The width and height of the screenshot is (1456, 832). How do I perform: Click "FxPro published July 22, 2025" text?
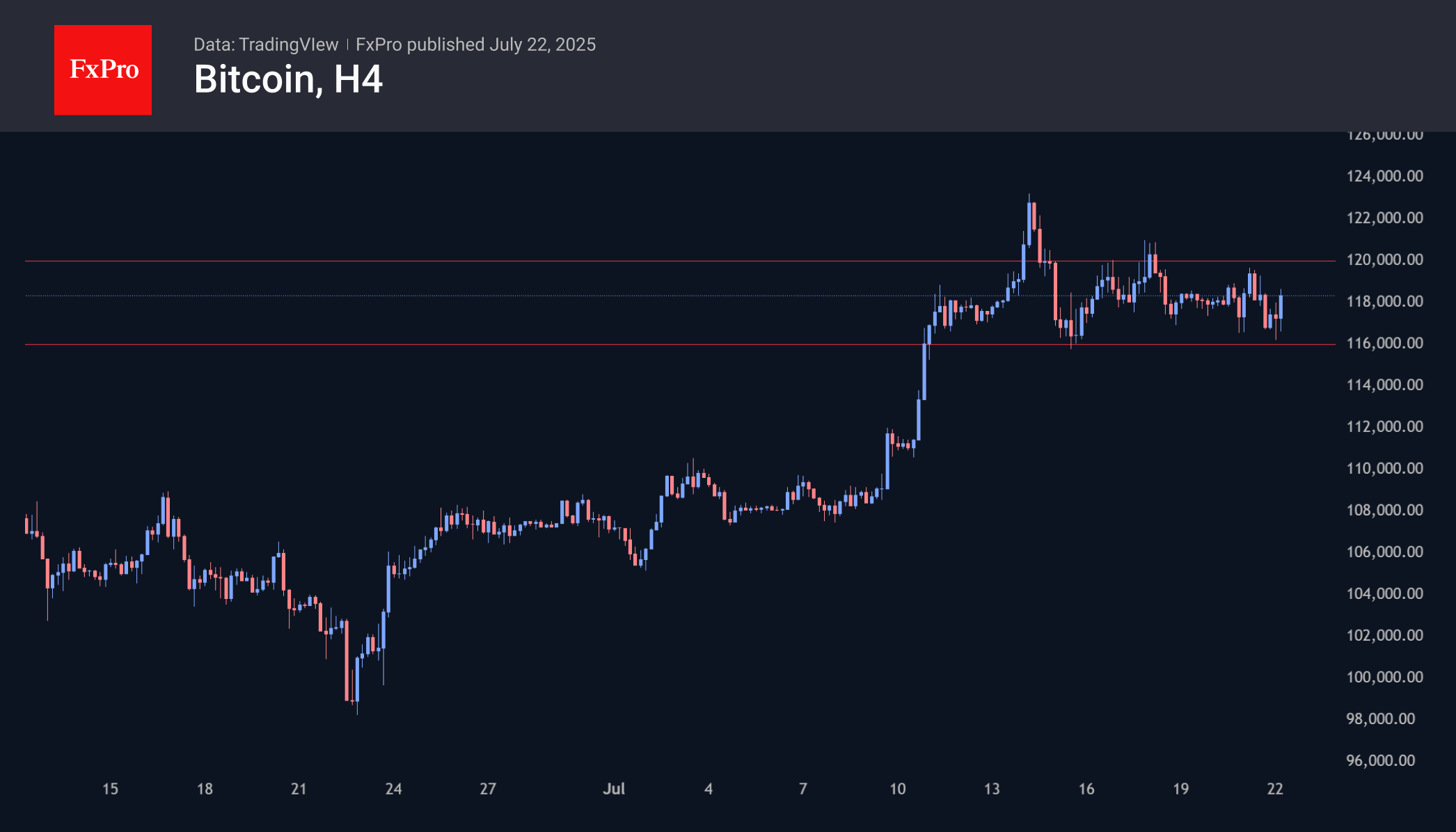tap(475, 45)
